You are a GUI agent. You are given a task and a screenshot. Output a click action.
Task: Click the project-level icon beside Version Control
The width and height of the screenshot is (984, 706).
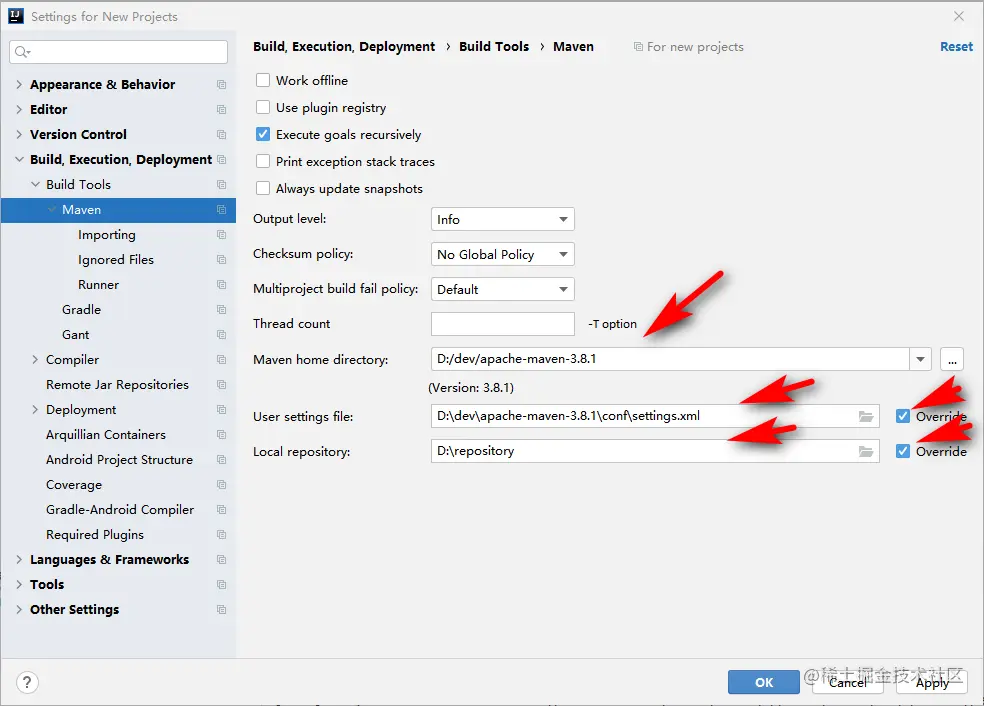pyautogui.click(x=222, y=135)
